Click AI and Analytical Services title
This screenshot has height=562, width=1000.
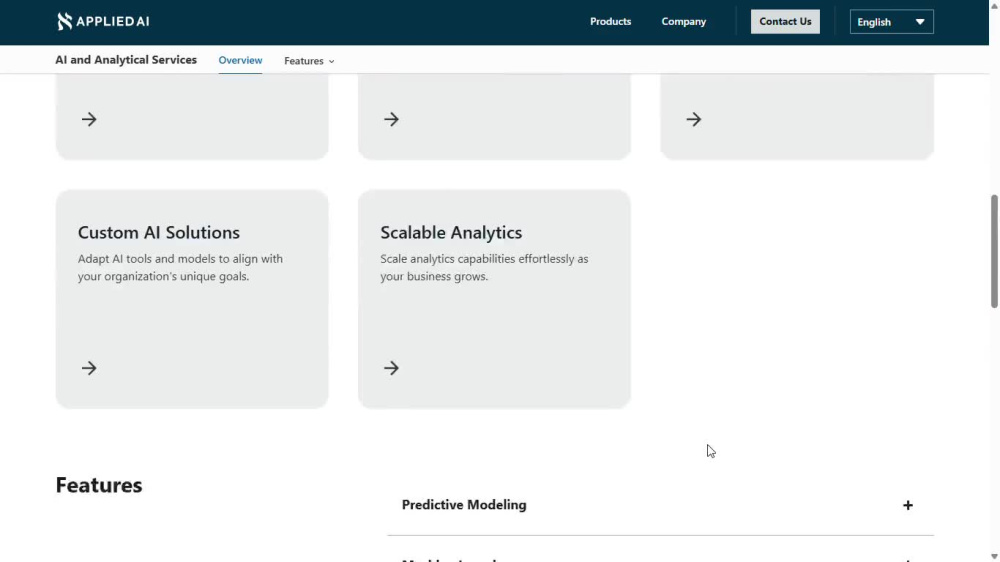pos(126,60)
